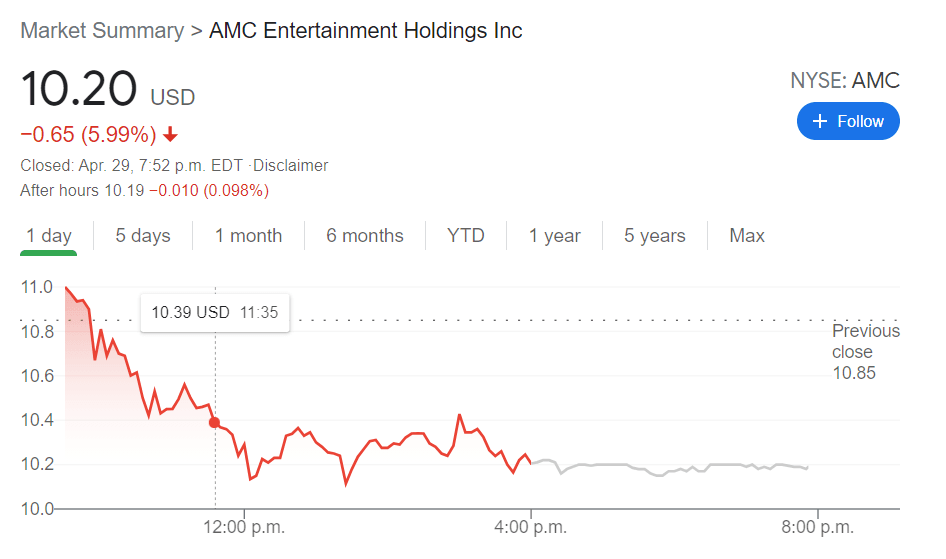The height and width of the screenshot is (559, 946).
Task: Switch to the 5 days tab
Action: point(143,236)
